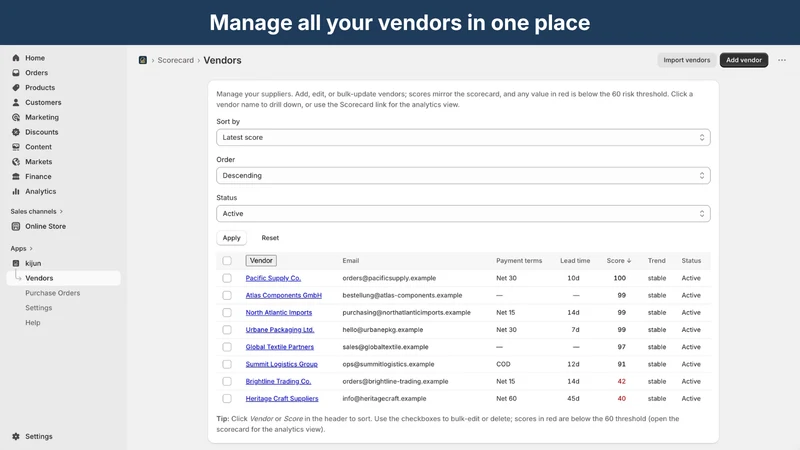Go to Analytics in the sidebar
800x450 pixels.
(x=40, y=191)
